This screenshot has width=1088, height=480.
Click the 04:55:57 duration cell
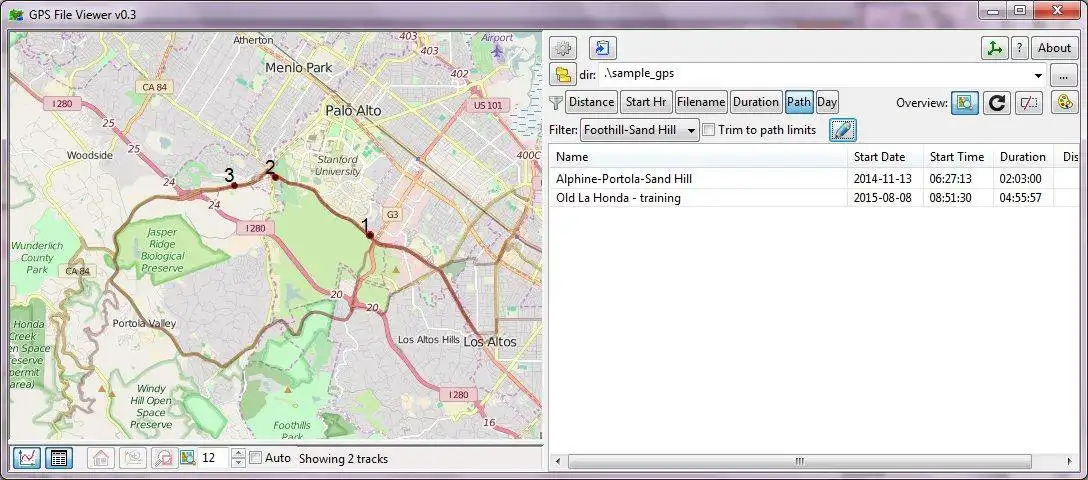click(x=1021, y=198)
